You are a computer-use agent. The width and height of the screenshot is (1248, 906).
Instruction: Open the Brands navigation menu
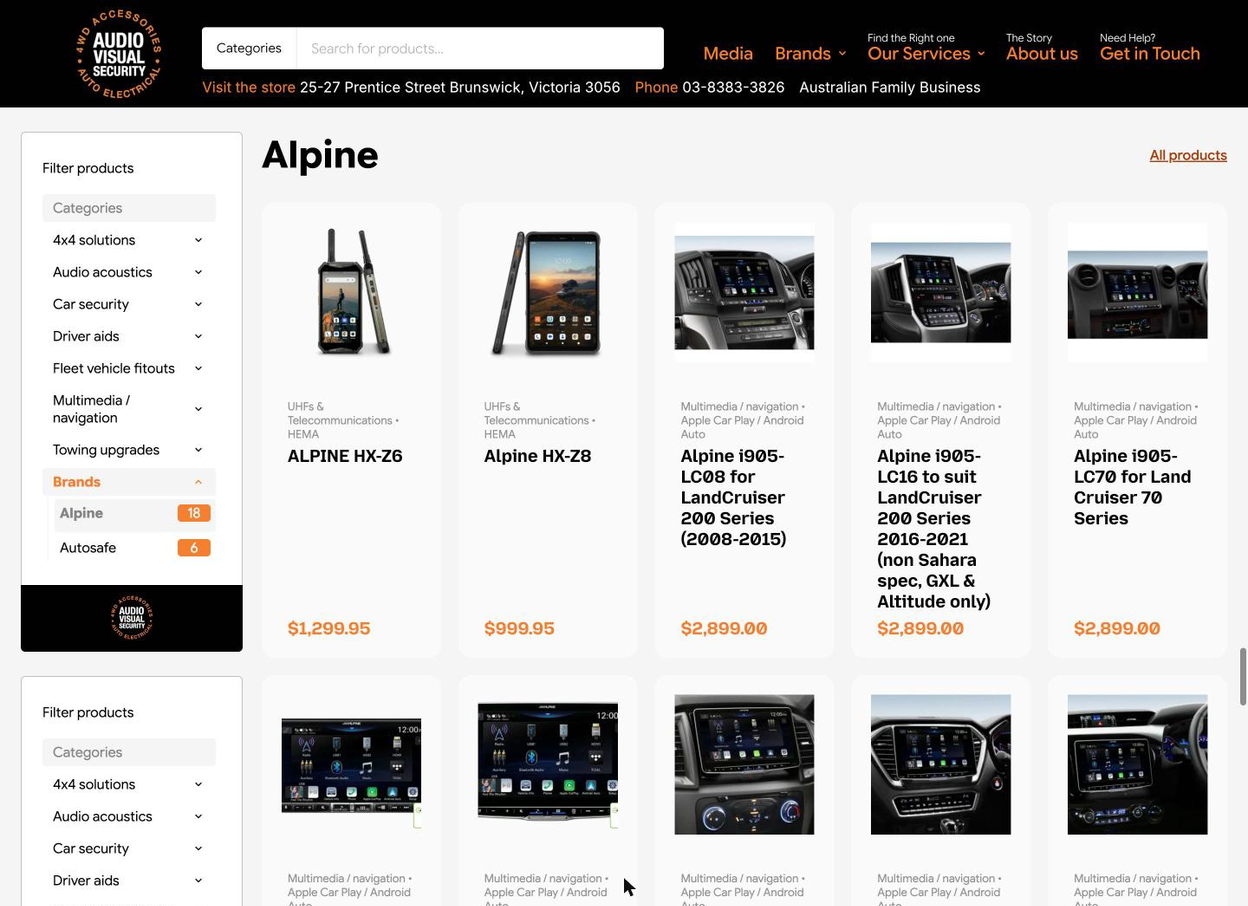click(810, 54)
